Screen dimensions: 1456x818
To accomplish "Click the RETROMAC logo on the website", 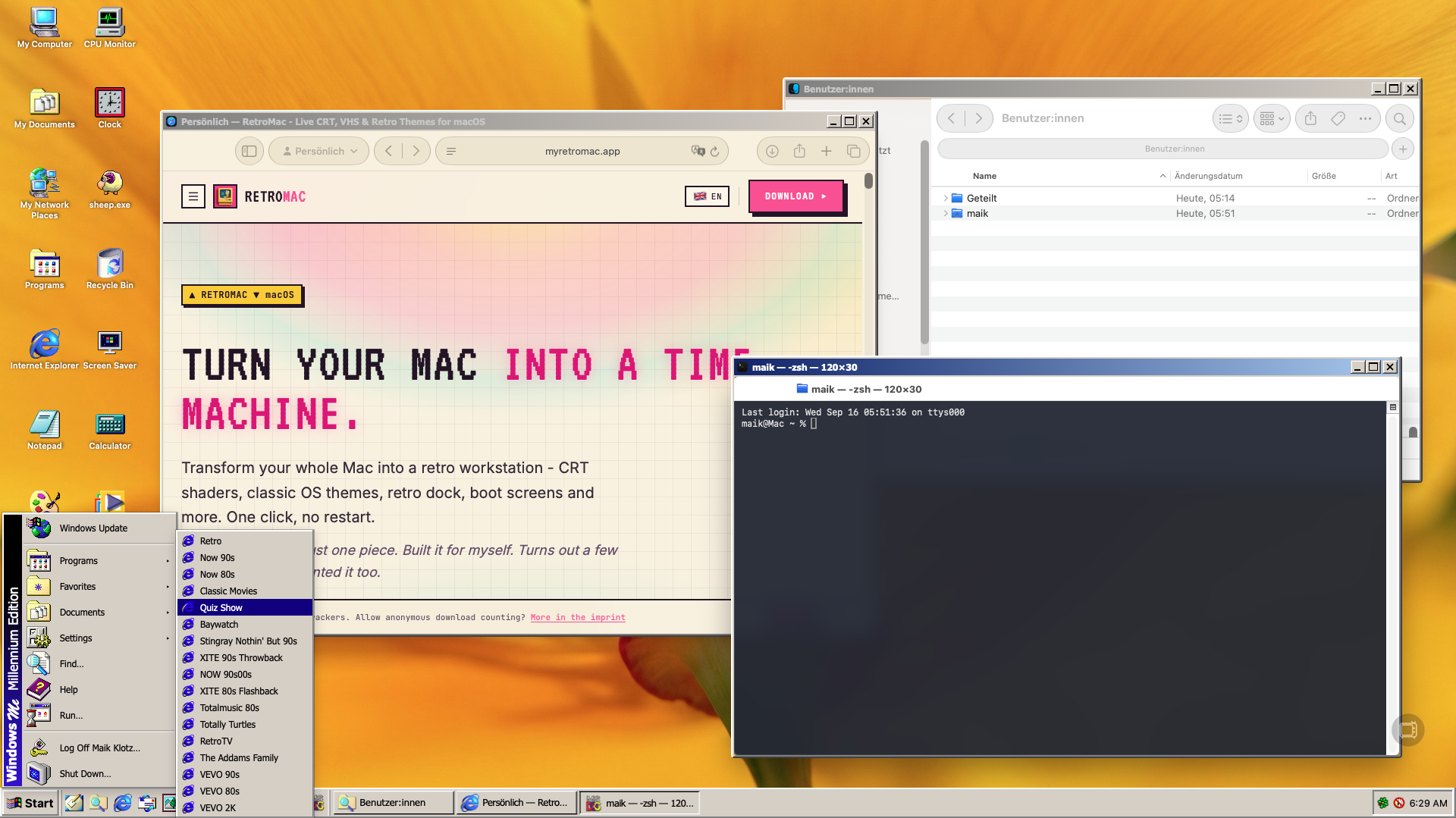I will click(260, 196).
